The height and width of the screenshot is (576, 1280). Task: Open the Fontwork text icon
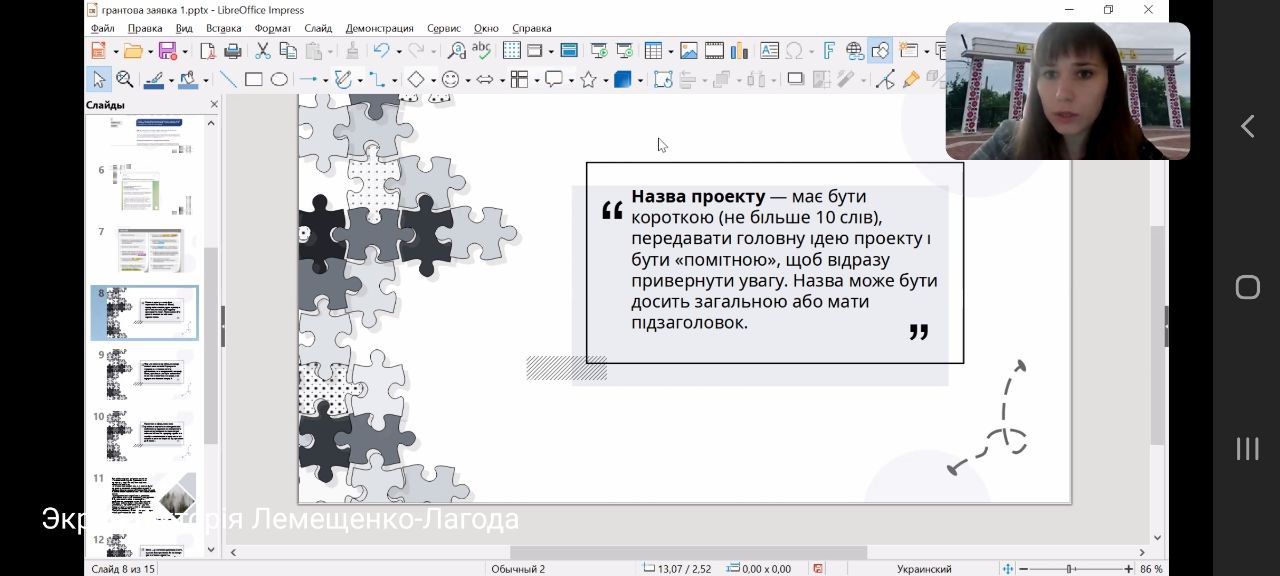(x=829, y=51)
